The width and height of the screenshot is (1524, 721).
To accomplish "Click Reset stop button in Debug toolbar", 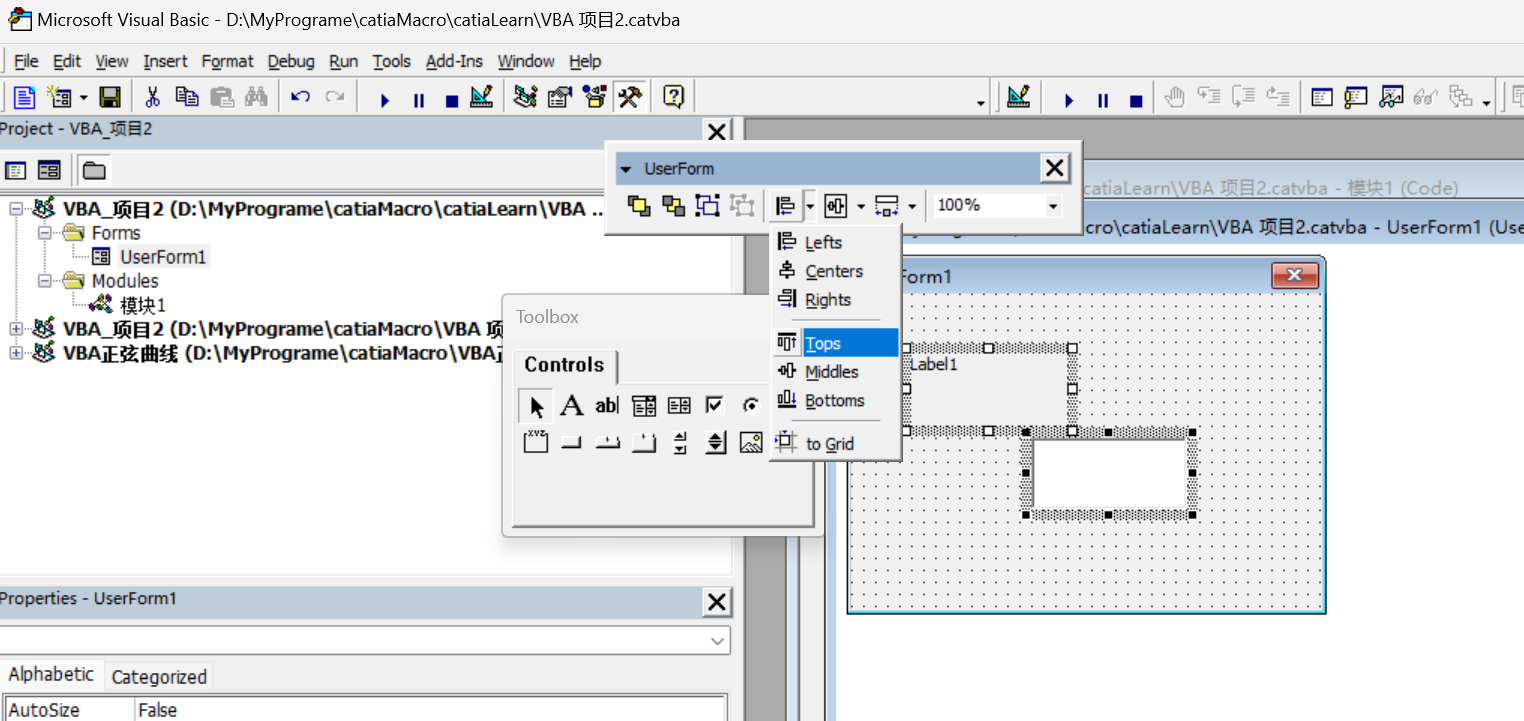I will [1136, 100].
